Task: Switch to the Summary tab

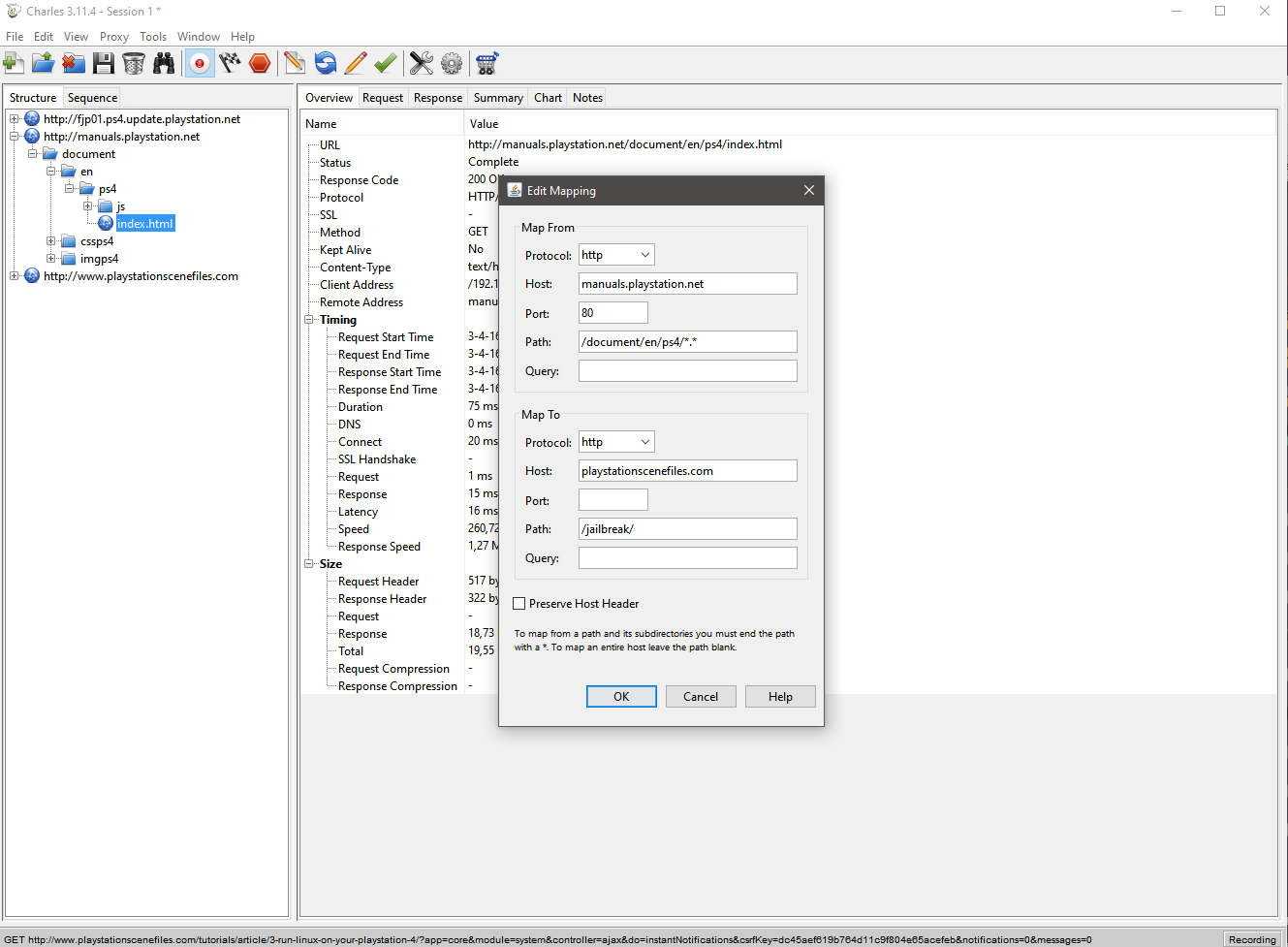Action: pyautogui.click(x=498, y=98)
